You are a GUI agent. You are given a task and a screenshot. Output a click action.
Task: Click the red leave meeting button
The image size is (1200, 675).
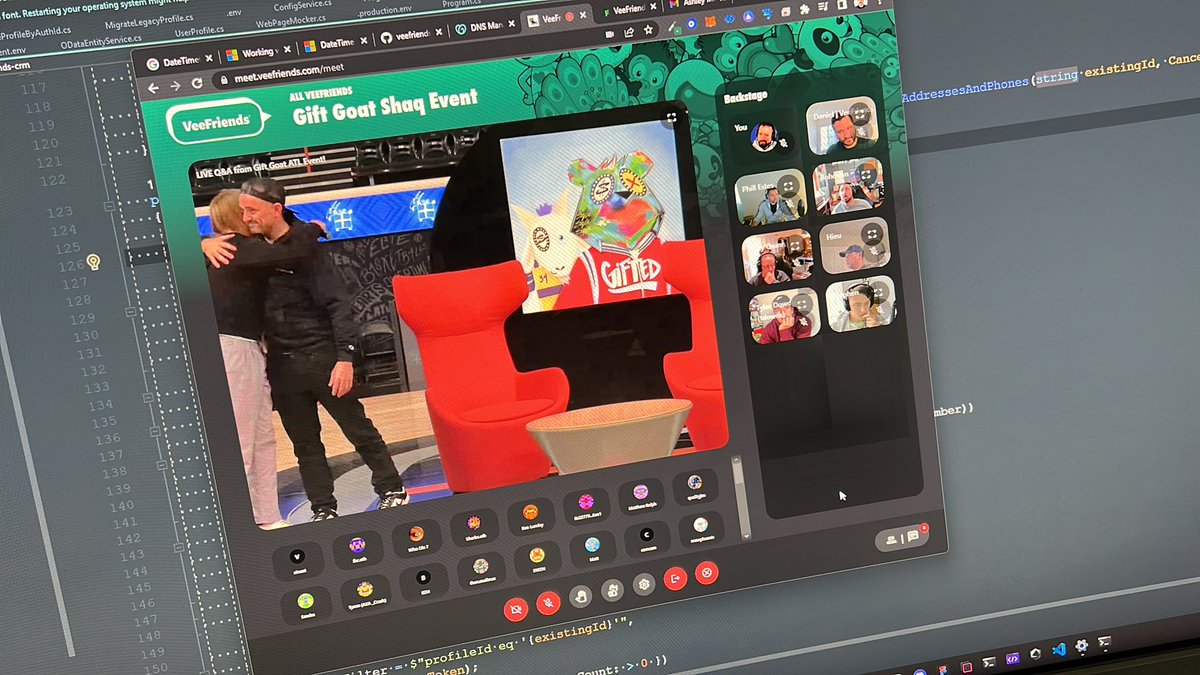pos(675,578)
